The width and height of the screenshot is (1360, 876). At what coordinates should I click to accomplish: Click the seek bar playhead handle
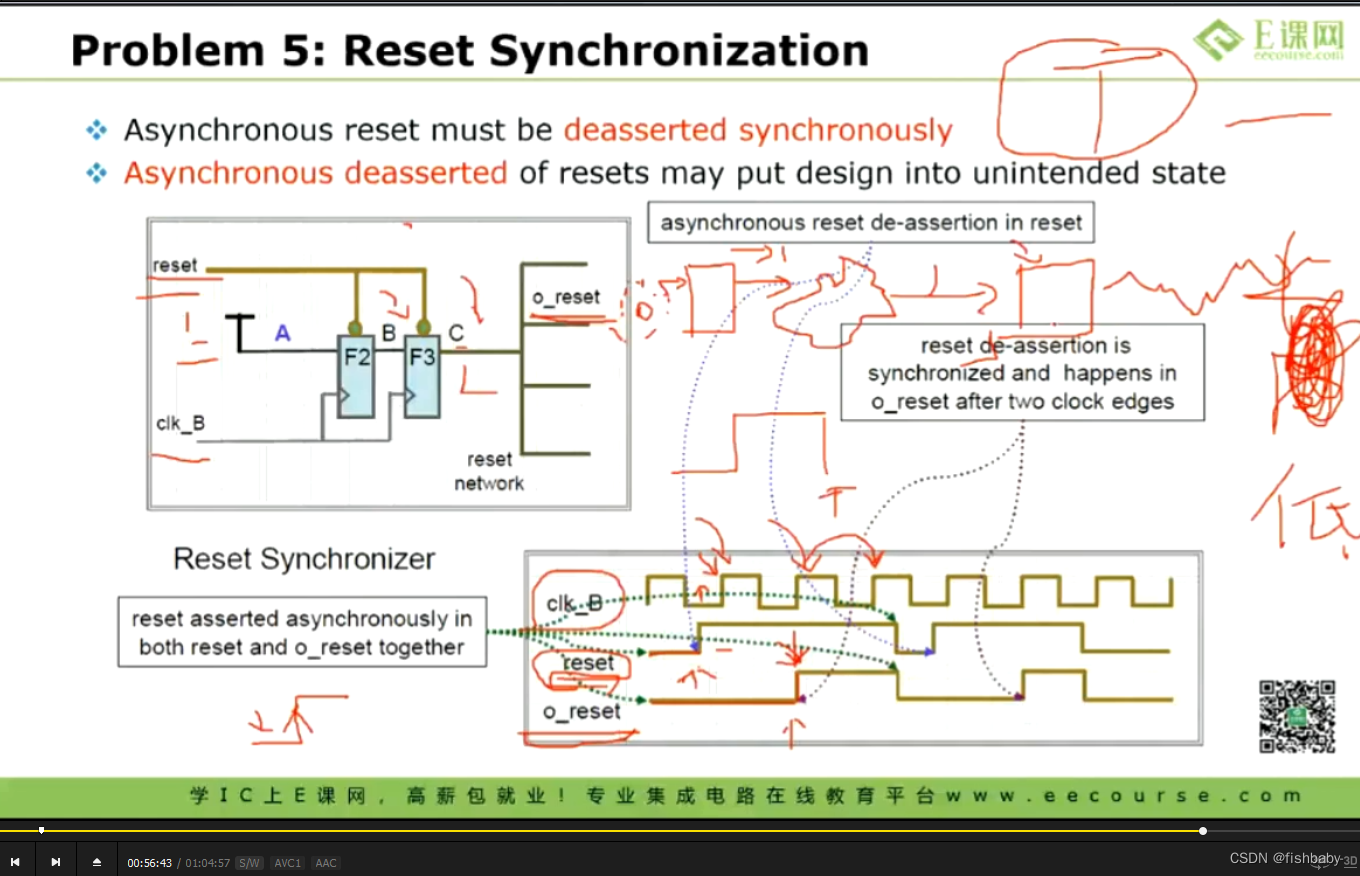(x=1203, y=830)
